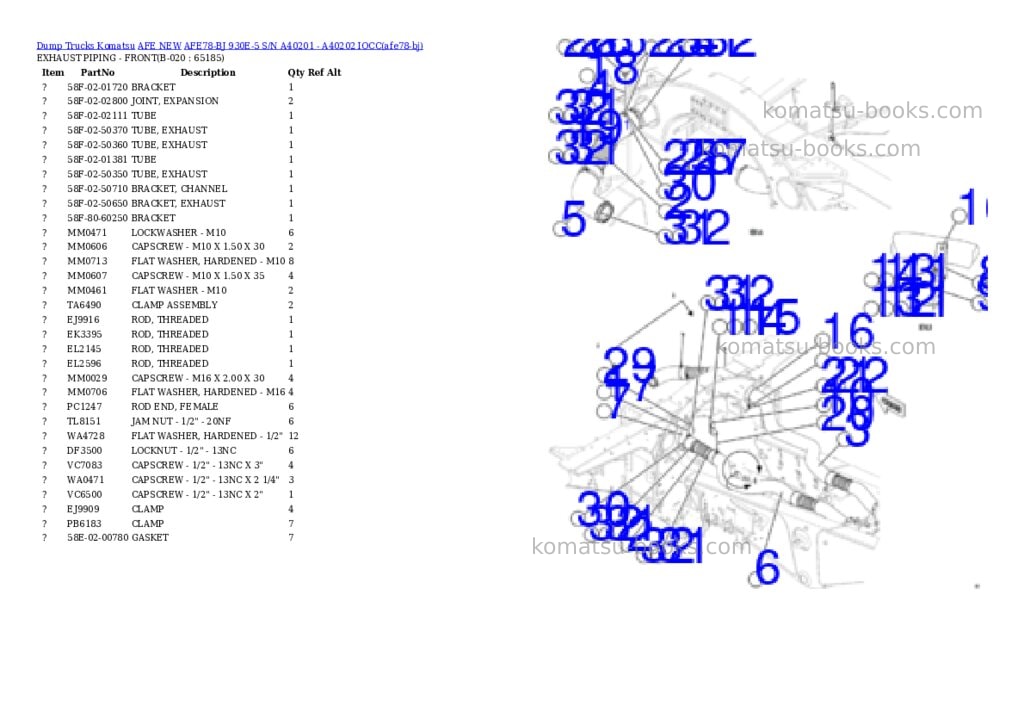
Task: Select part number EJ9916
Action: click(84, 320)
